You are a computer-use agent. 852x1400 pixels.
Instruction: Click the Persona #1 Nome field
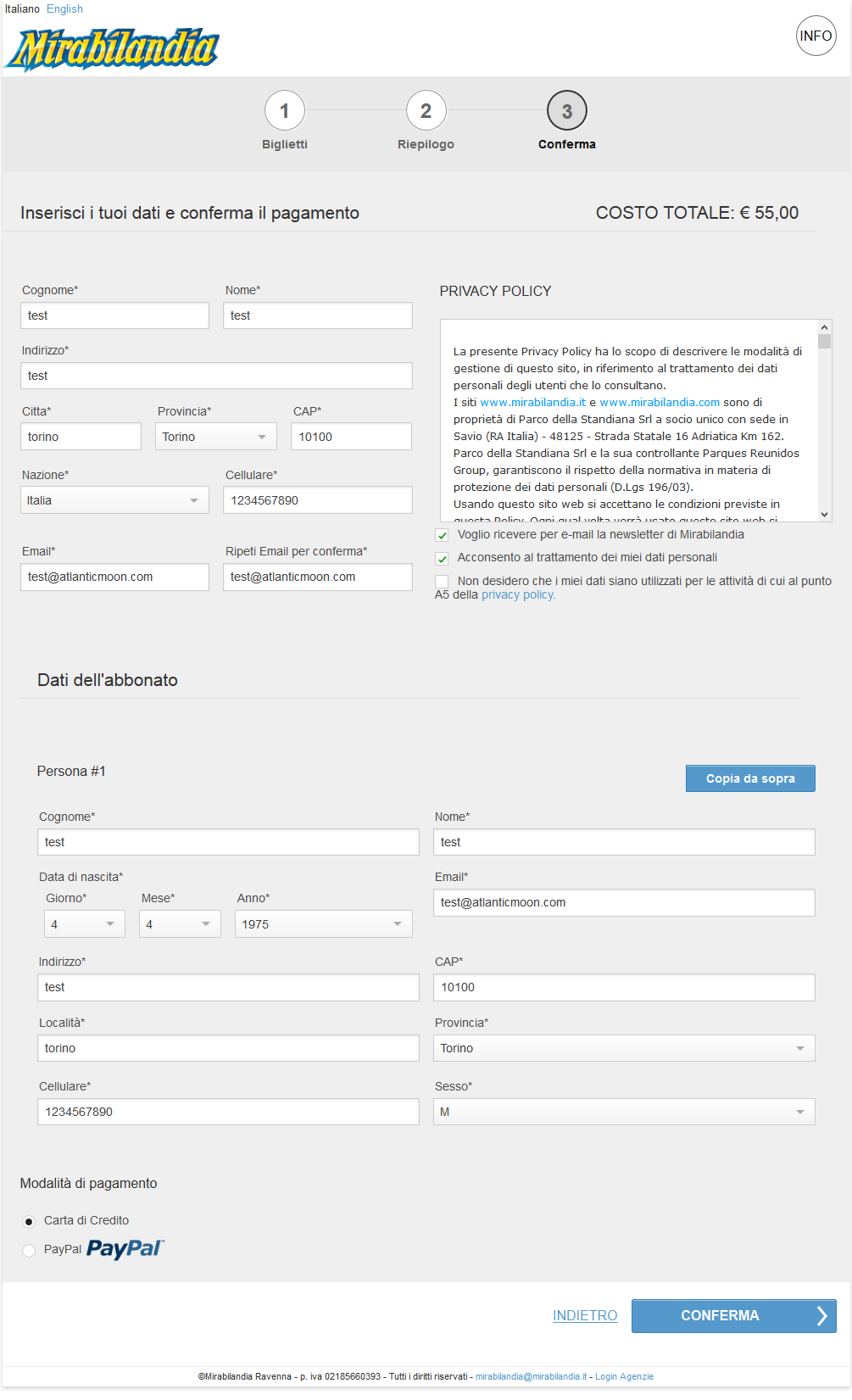tap(624, 842)
